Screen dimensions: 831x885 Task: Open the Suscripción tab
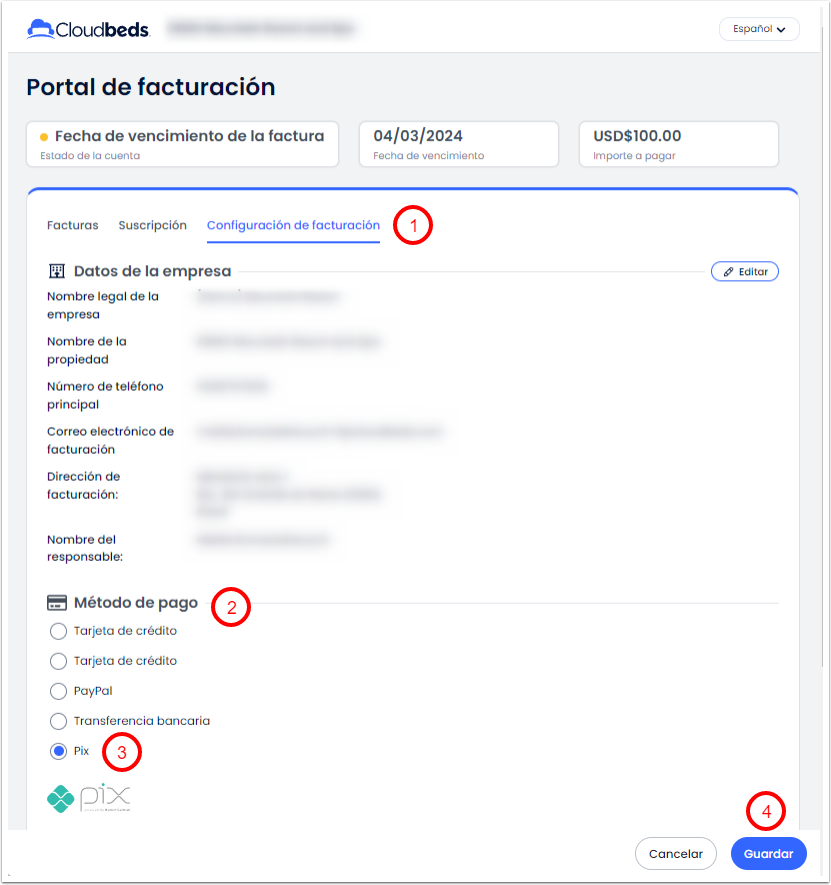pos(152,225)
